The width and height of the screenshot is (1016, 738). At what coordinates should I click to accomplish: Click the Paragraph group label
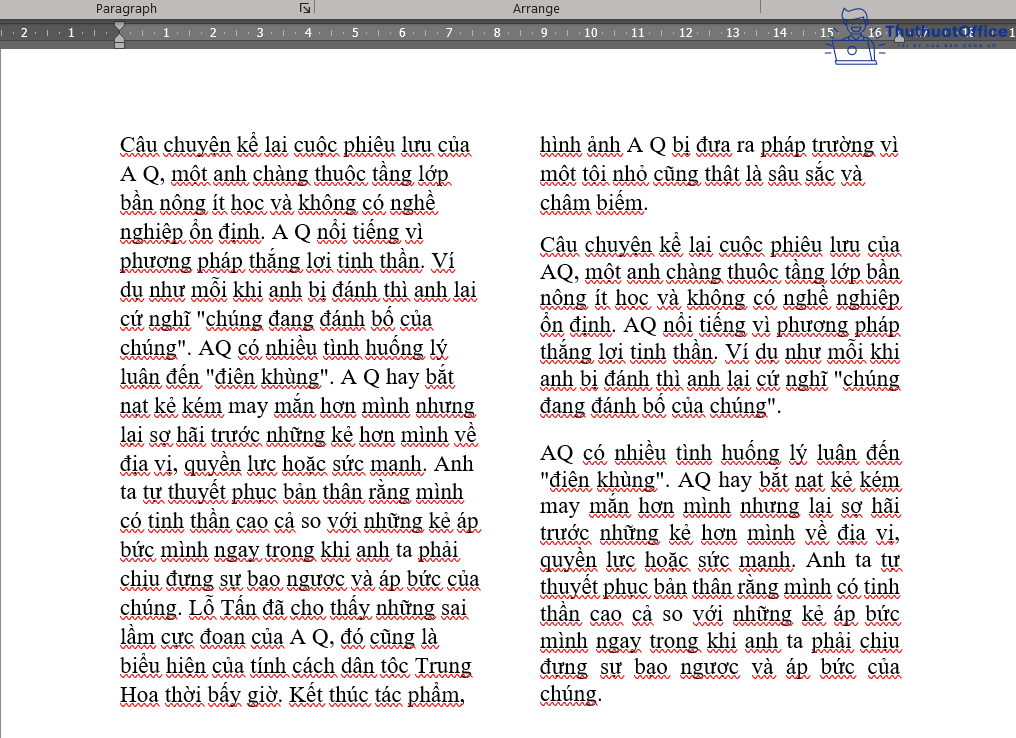[126, 8]
